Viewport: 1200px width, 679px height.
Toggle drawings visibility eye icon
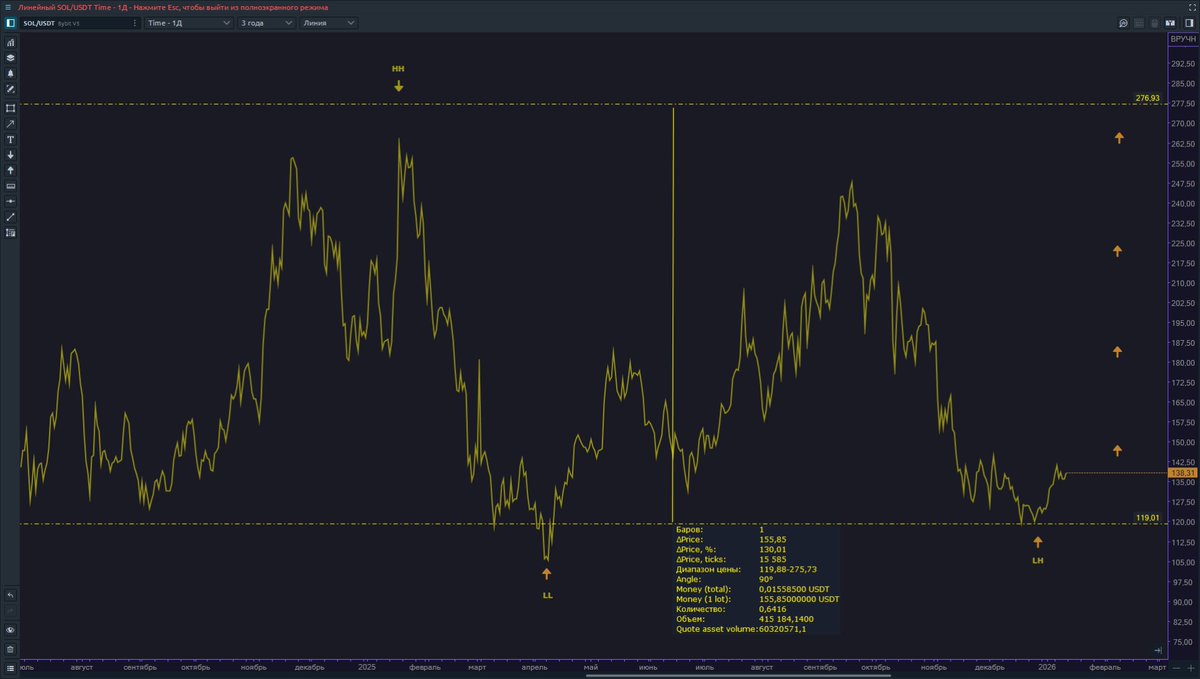pyautogui.click(x=10, y=630)
